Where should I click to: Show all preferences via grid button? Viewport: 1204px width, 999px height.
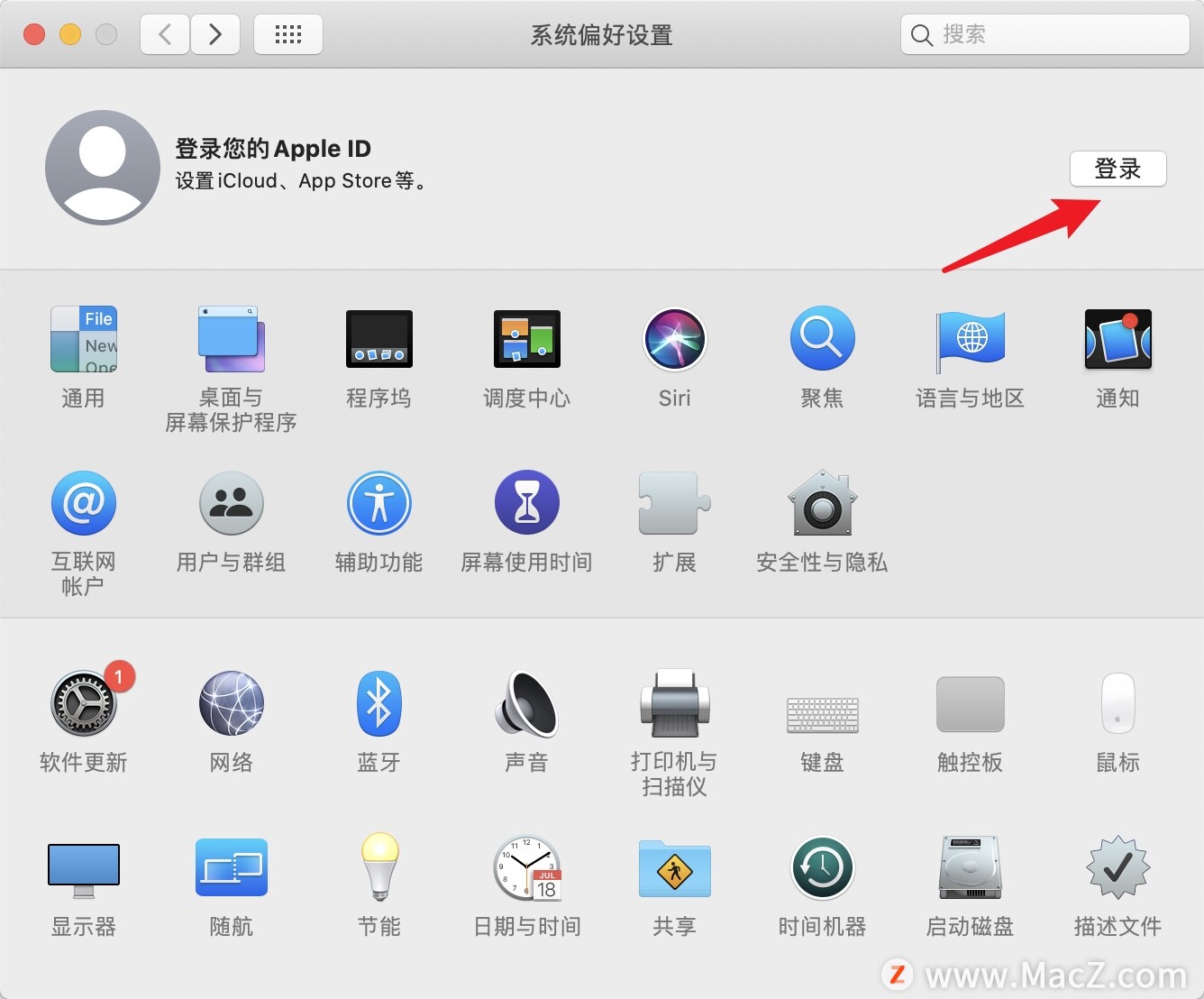click(287, 33)
